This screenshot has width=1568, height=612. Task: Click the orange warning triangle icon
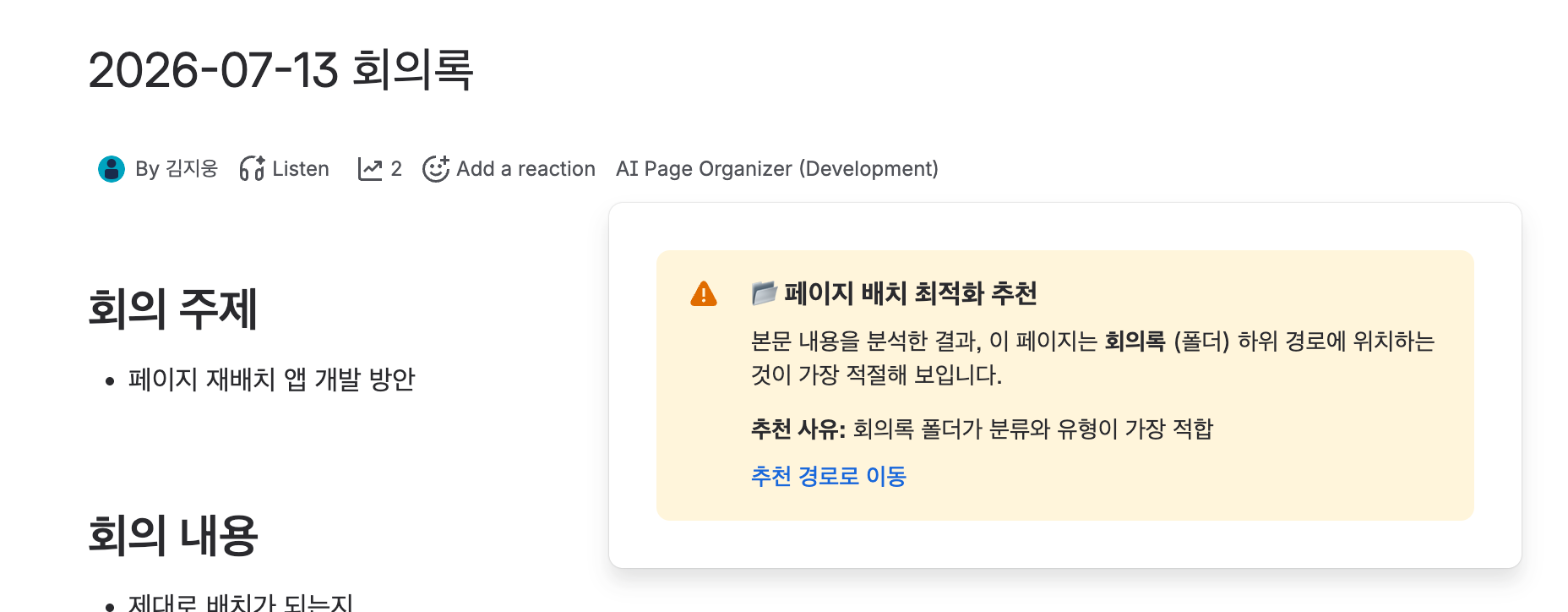click(704, 294)
